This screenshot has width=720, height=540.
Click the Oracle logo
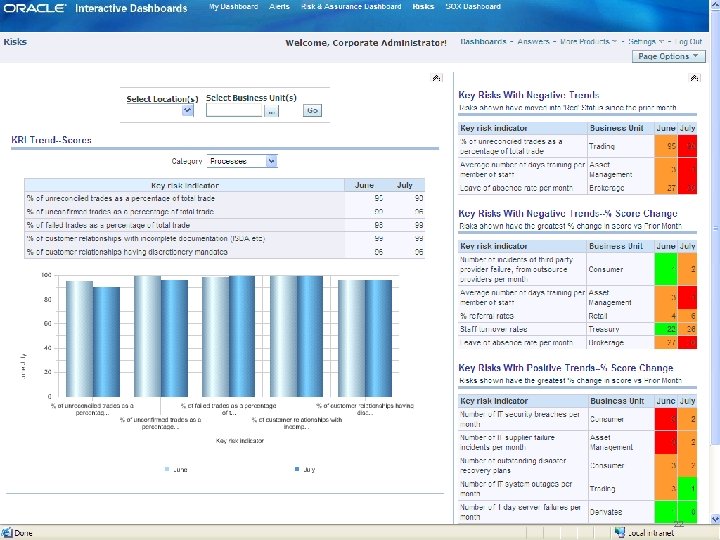click(36, 8)
